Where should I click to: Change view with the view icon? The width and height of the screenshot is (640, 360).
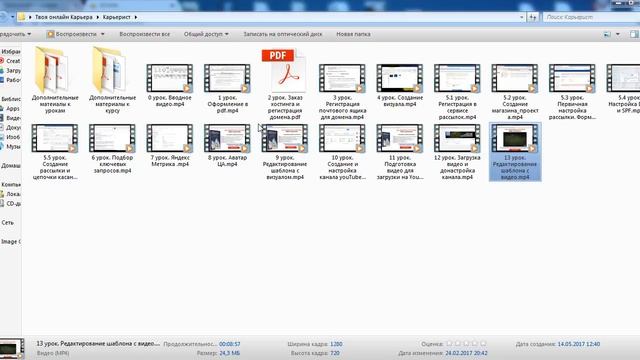[x=607, y=34]
